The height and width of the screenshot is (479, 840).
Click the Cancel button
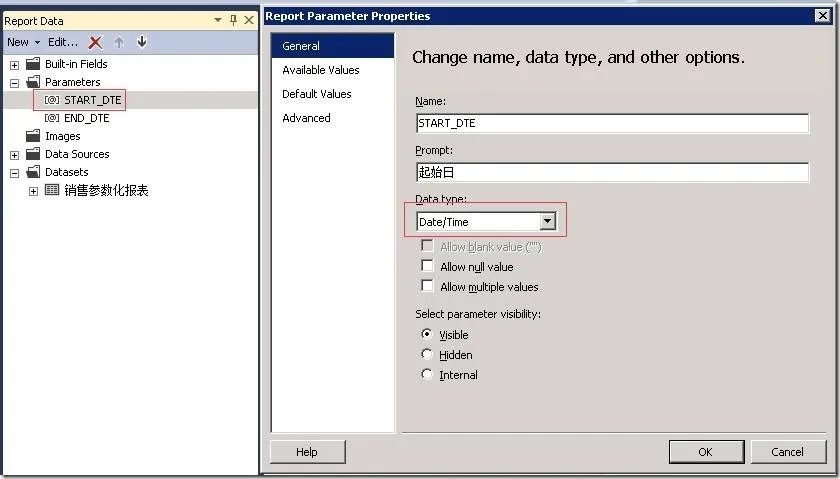[x=788, y=452]
